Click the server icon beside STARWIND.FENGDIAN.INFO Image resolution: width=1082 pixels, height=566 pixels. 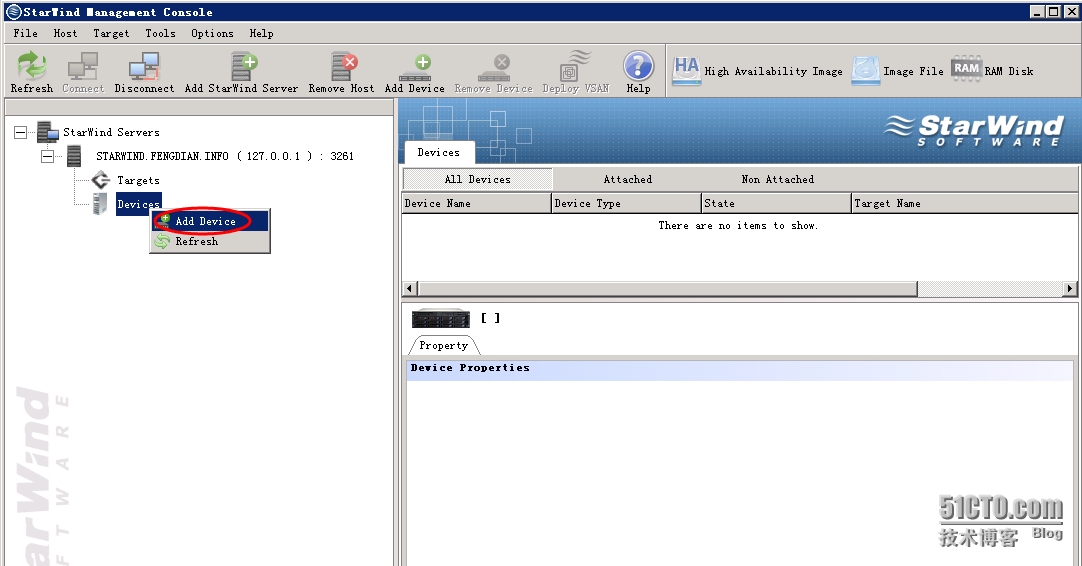[74, 156]
